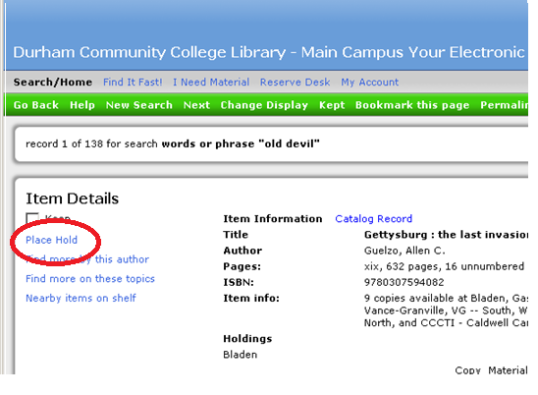Select ISBN value 9780307594082

click(x=404, y=282)
